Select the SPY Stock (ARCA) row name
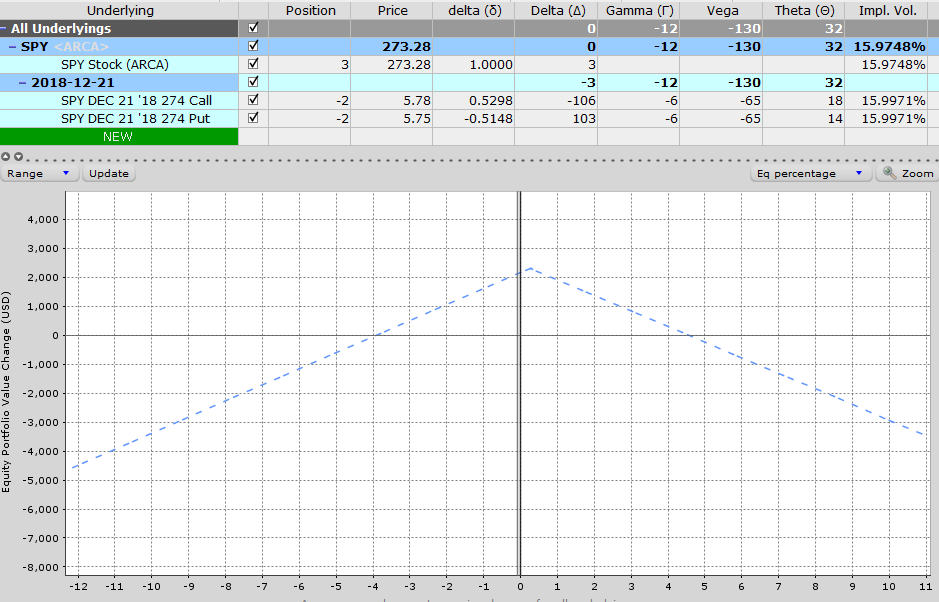This screenshot has height=602, width=939. [x=114, y=64]
